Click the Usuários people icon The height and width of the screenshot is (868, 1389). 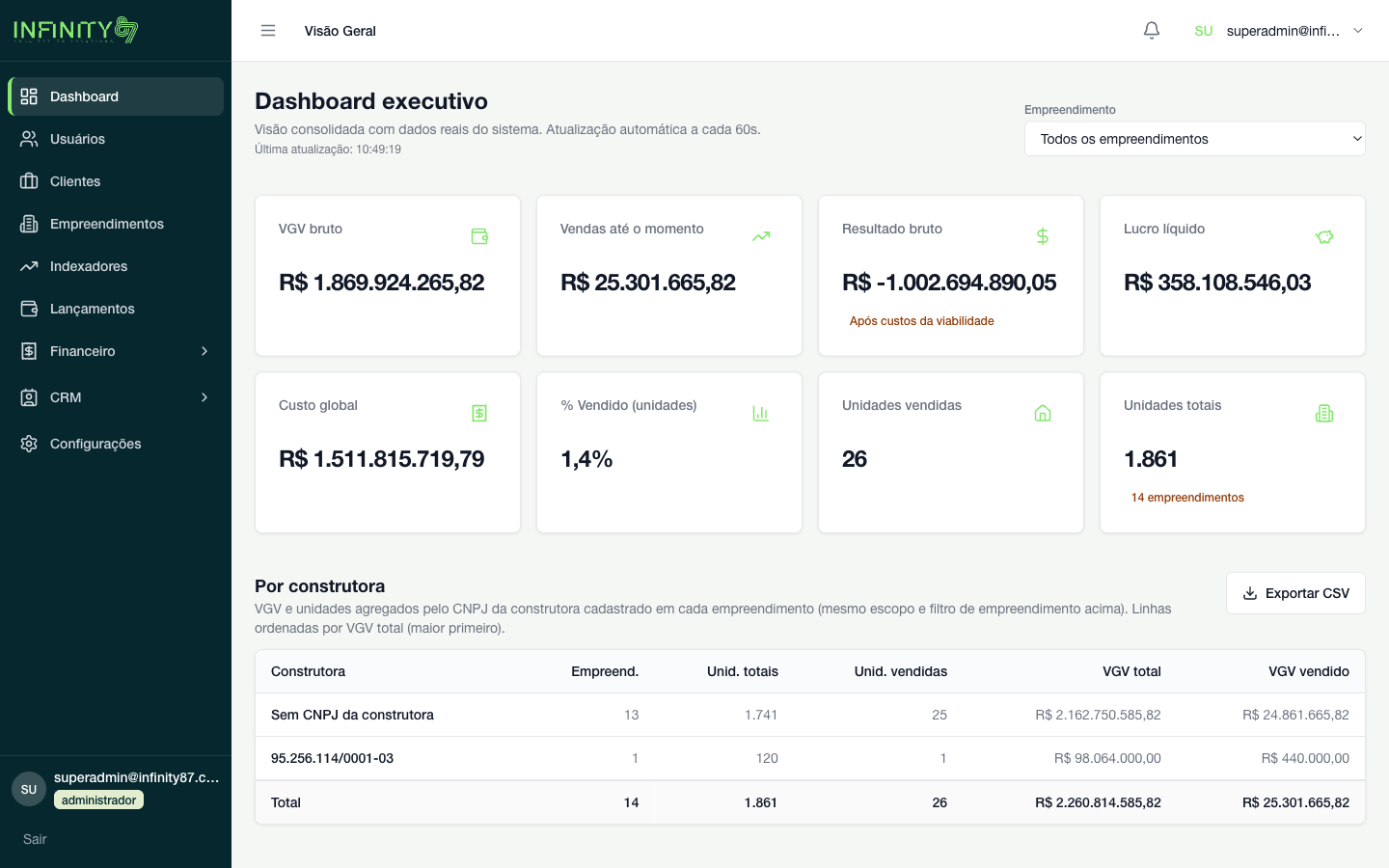coord(29,139)
